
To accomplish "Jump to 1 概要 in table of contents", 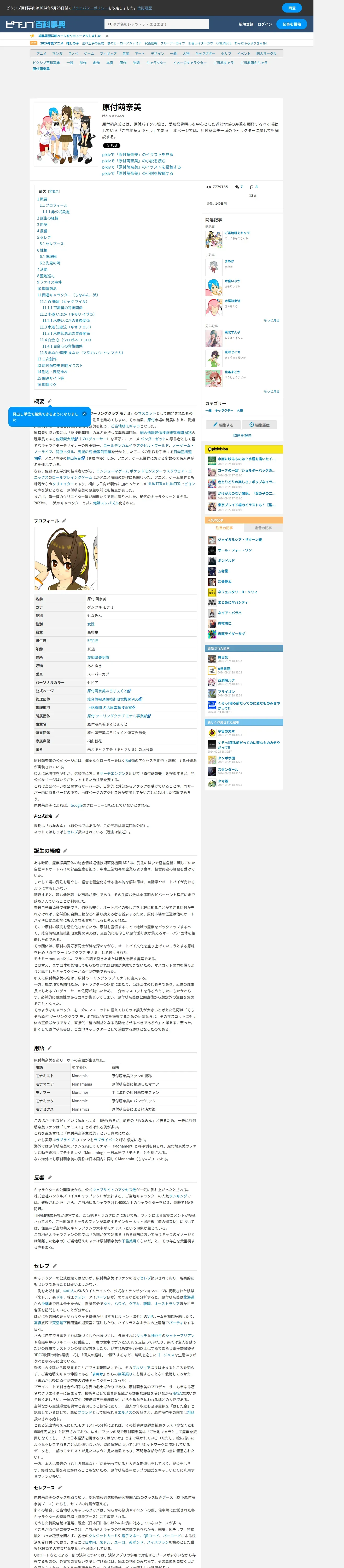I will click(x=42, y=199).
